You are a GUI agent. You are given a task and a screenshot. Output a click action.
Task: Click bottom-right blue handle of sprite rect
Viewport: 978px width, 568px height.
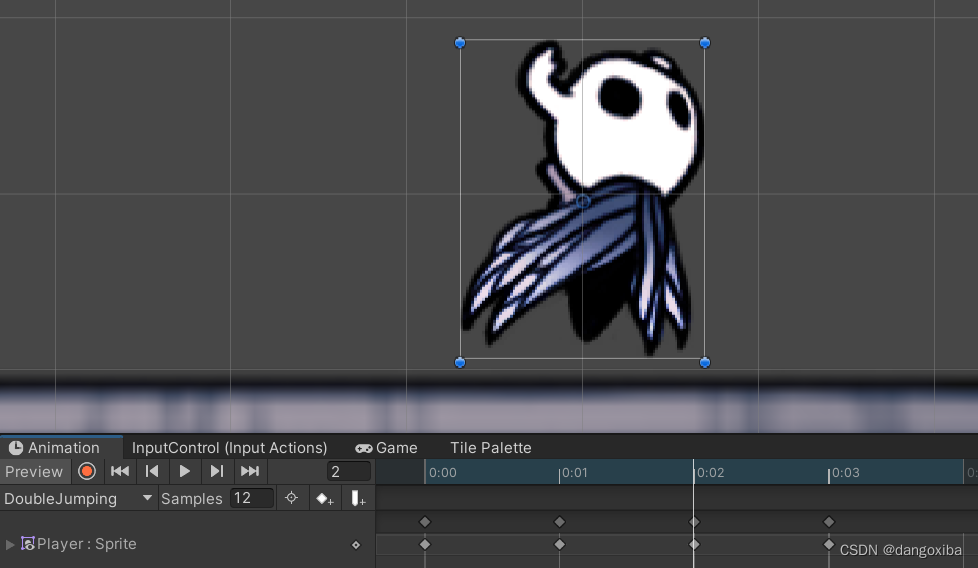pyautogui.click(x=705, y=362)
